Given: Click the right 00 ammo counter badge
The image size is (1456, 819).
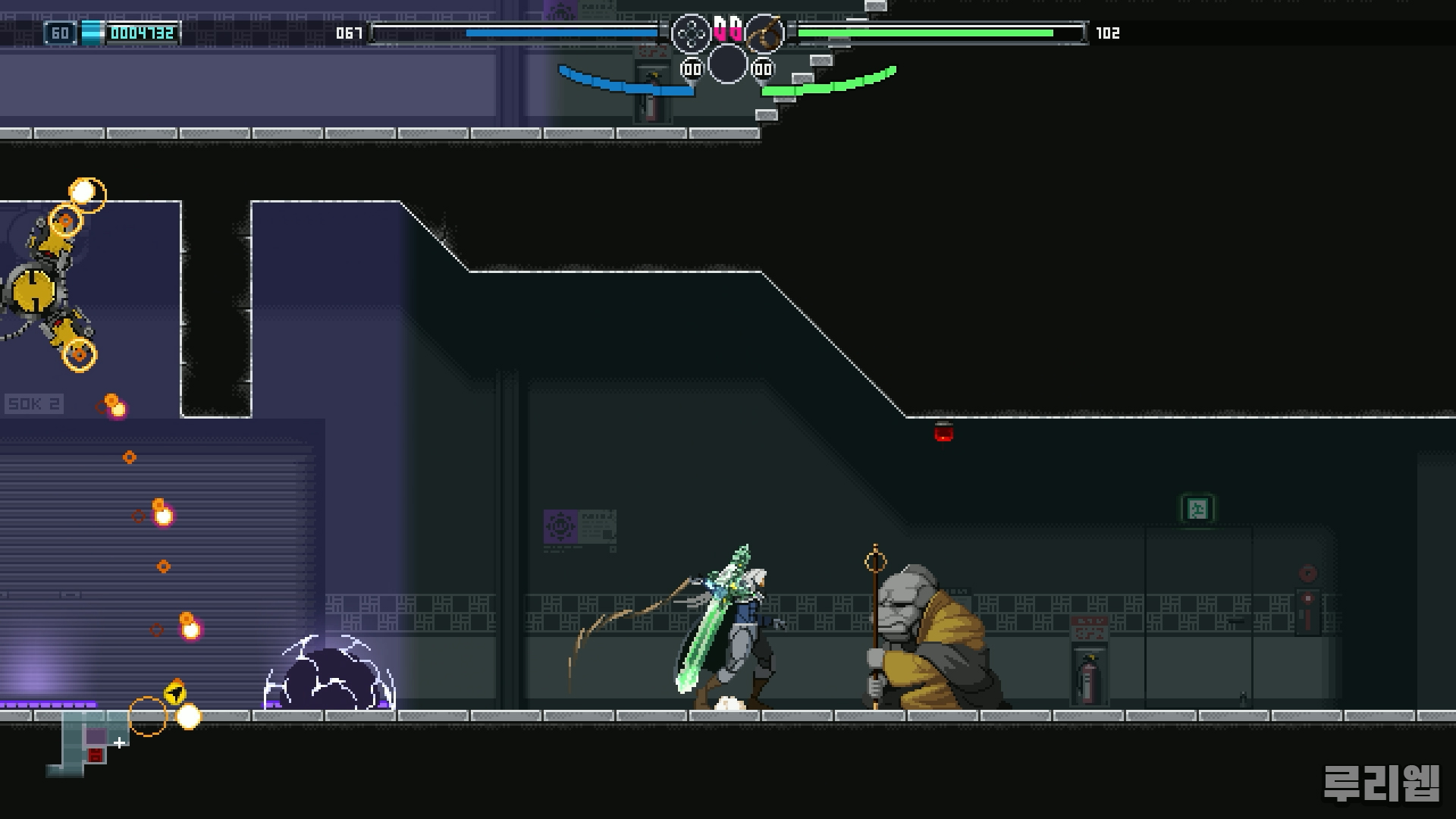Looking at the screenshot, I should click(762, 70).
